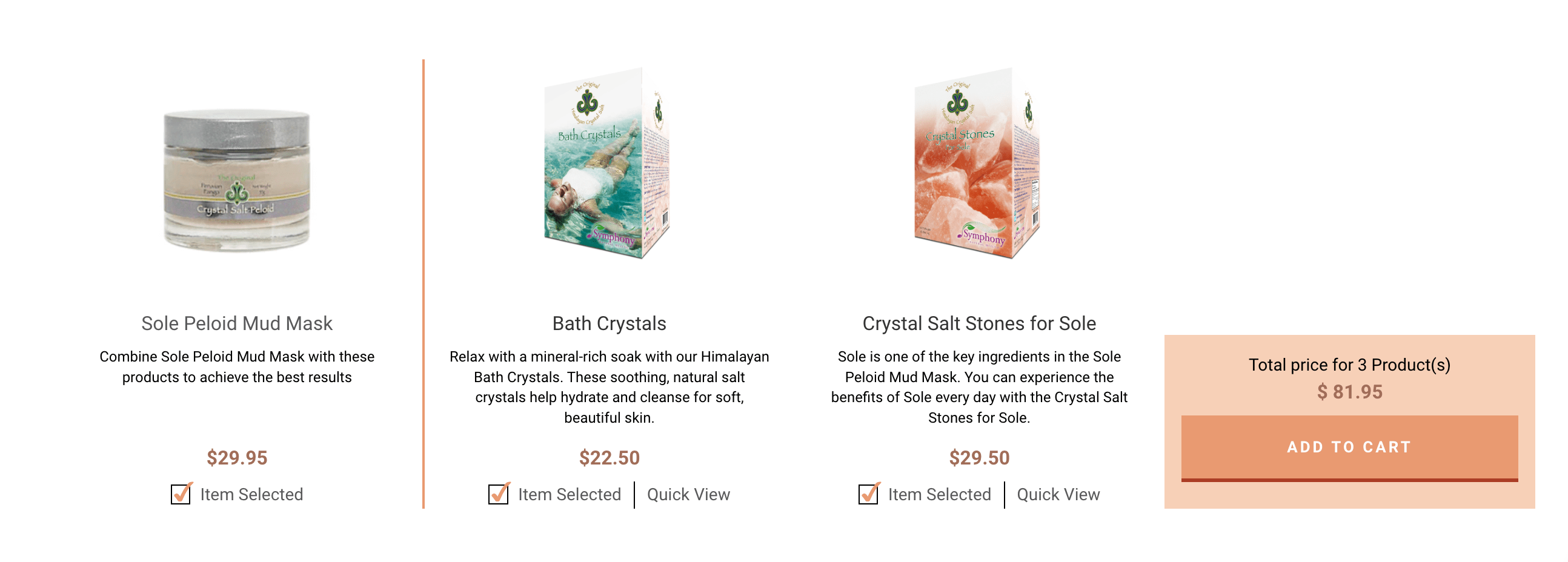Click the Sole Peloid Mud Mask title

click(237, 323)
